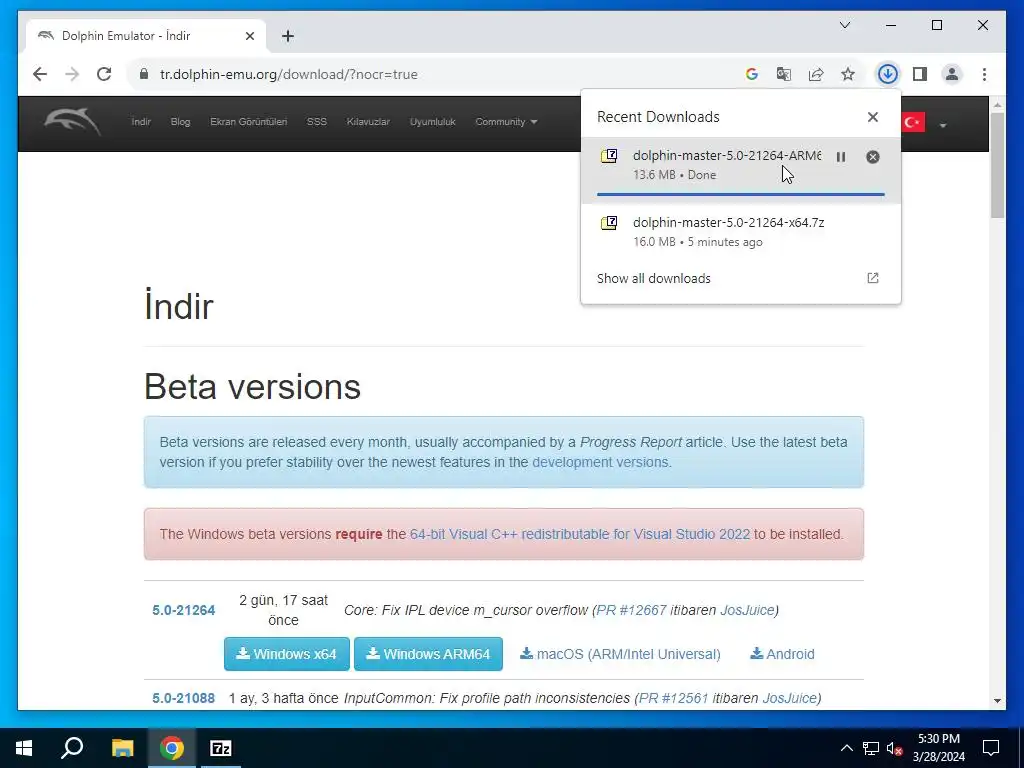The height and width of the screenshot is (768, 1024).
Task: Click the Dolphin logo in site header
Action: pyautogui.click(x=72, y=121)
